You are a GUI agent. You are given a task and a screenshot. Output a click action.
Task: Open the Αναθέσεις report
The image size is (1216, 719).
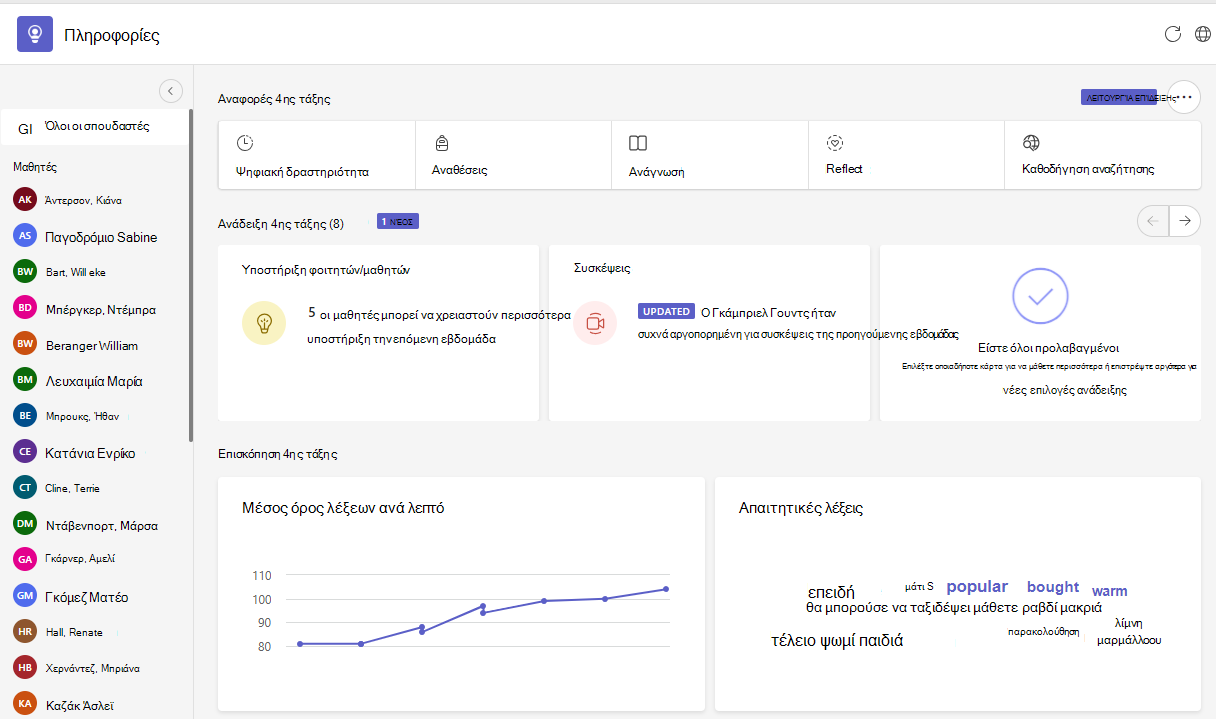(x=514, y=155)
